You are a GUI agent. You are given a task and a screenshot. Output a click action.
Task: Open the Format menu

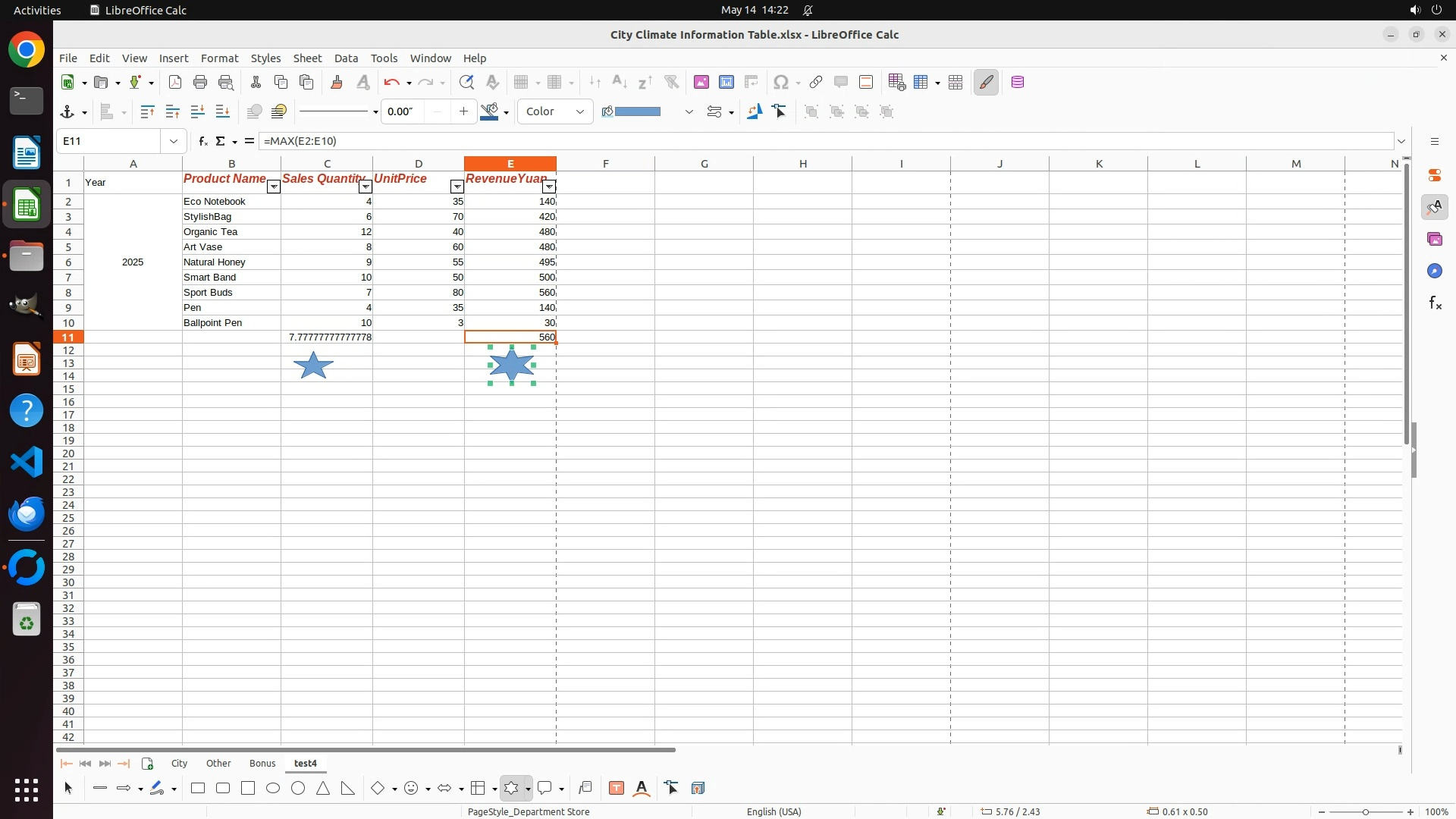click(x=219, y=58)
